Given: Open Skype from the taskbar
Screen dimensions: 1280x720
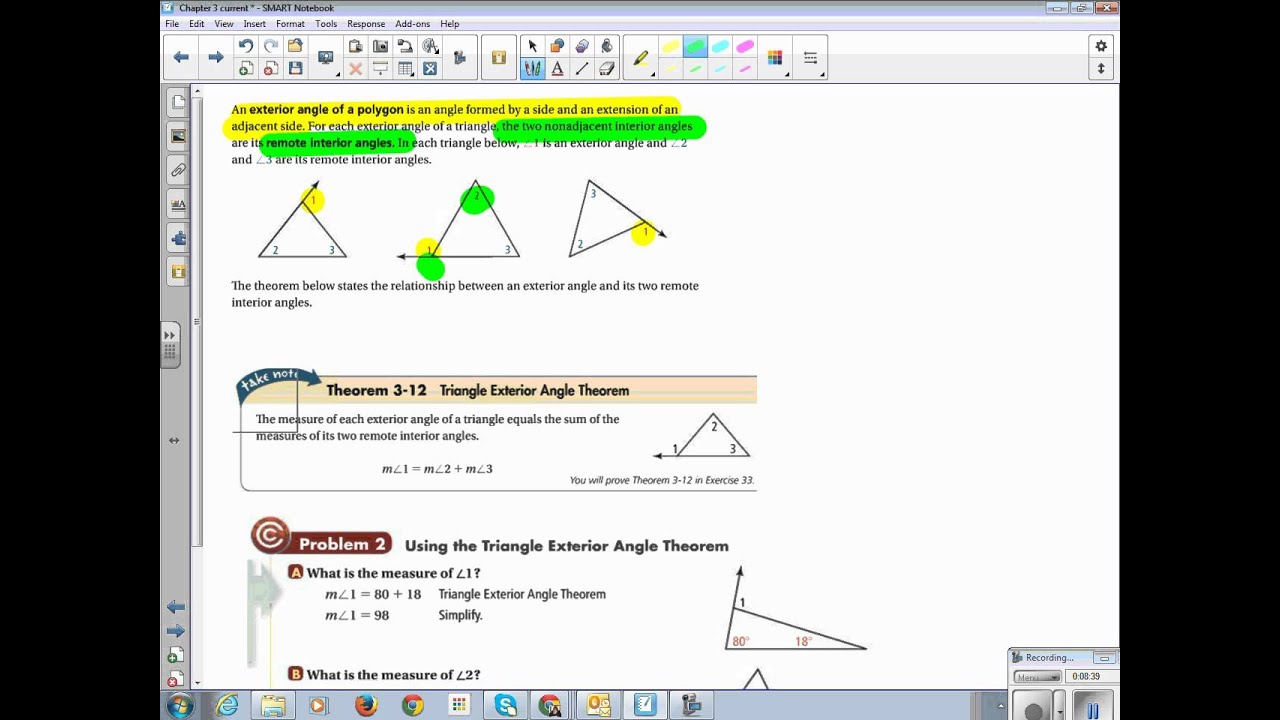Looking at the screenshot, I should click(x=505, y=706).
